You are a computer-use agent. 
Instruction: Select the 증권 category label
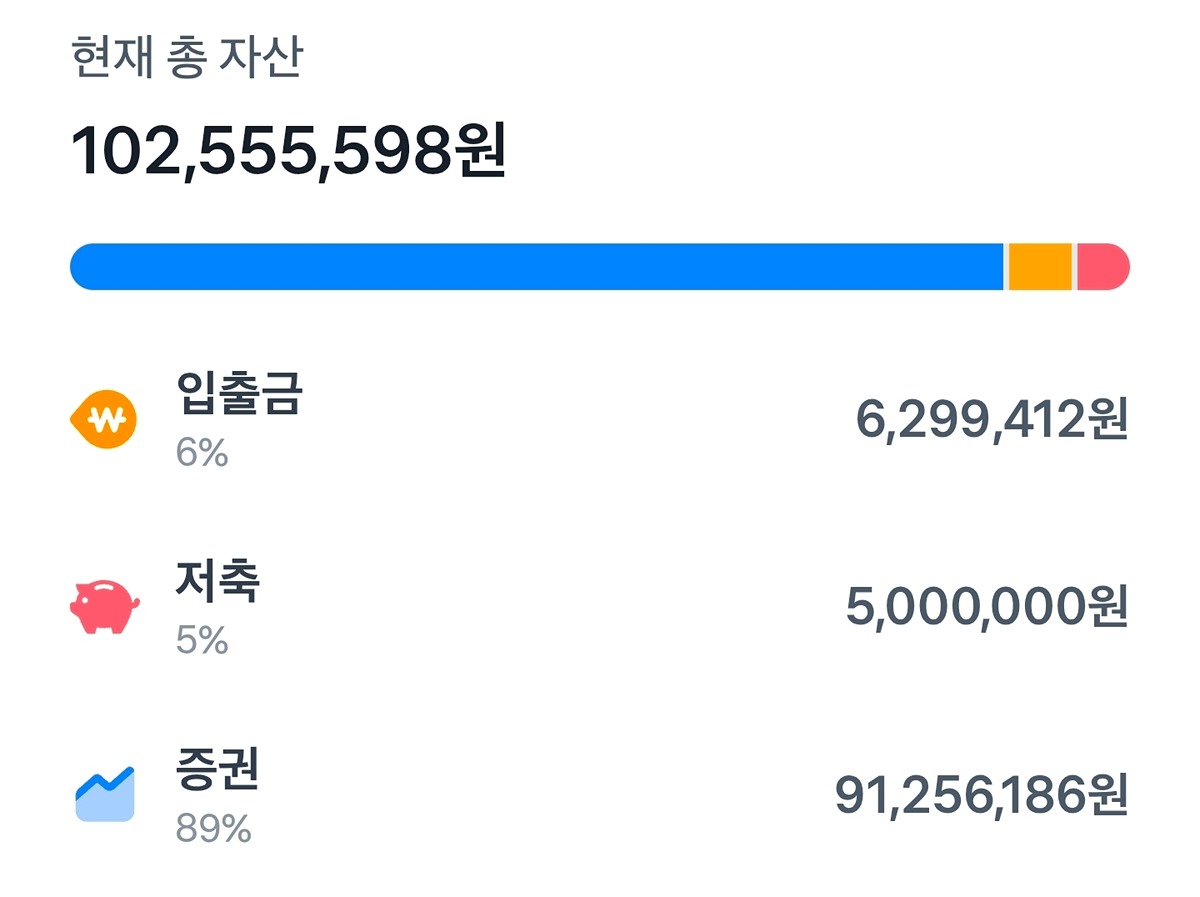pyautogui.click(x=217, y=769)
